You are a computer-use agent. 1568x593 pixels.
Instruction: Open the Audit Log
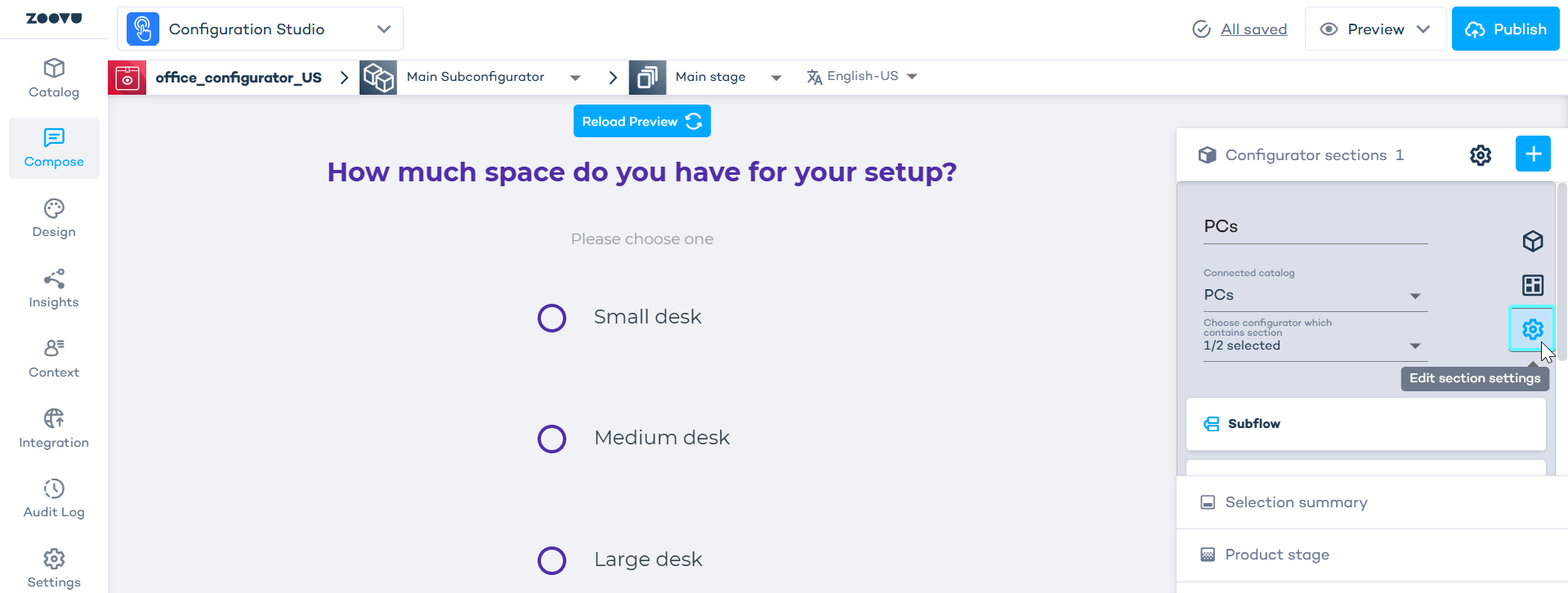pos(54,499)
